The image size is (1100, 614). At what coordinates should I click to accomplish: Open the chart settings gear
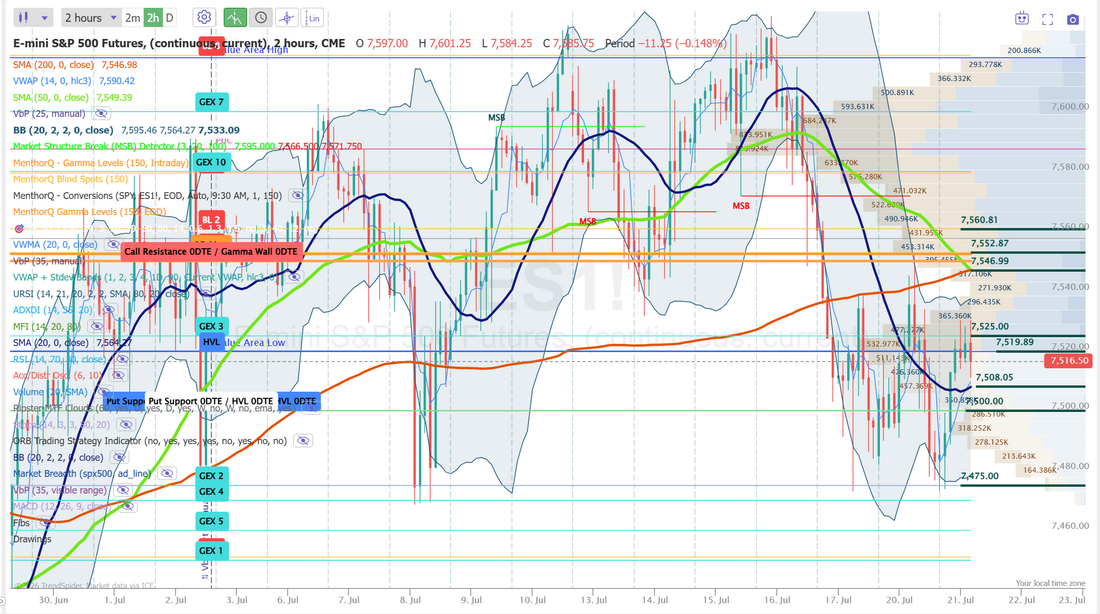[x=204, y=18]
